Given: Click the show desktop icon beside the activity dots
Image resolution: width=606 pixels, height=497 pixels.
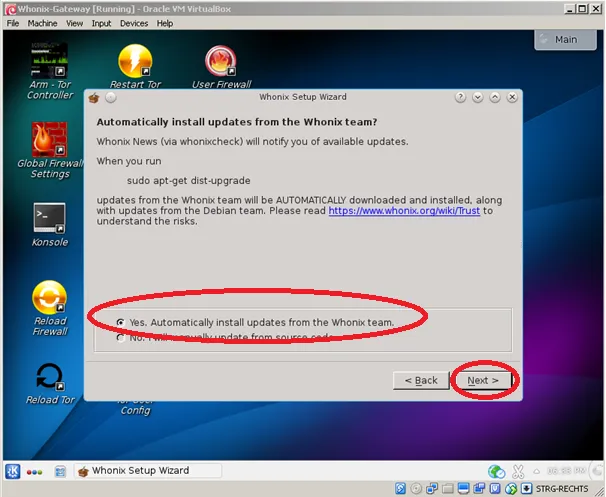Looking at the screenshot, I should (60, 471).
